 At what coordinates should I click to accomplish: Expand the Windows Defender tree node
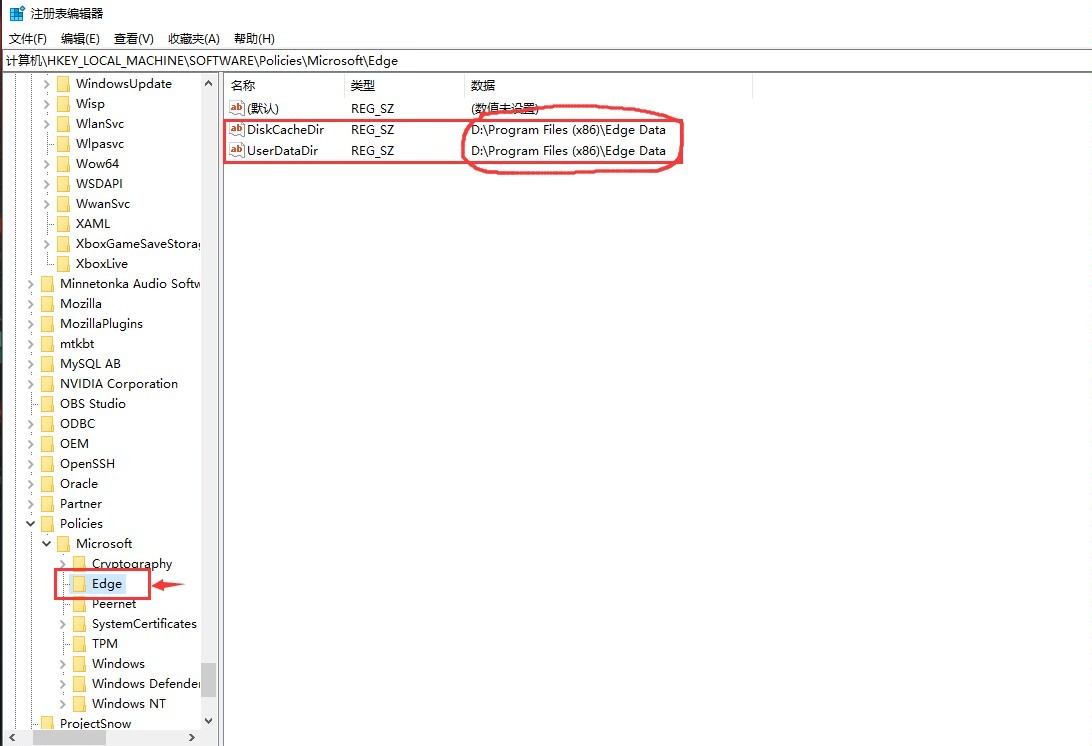coord(63,684)
